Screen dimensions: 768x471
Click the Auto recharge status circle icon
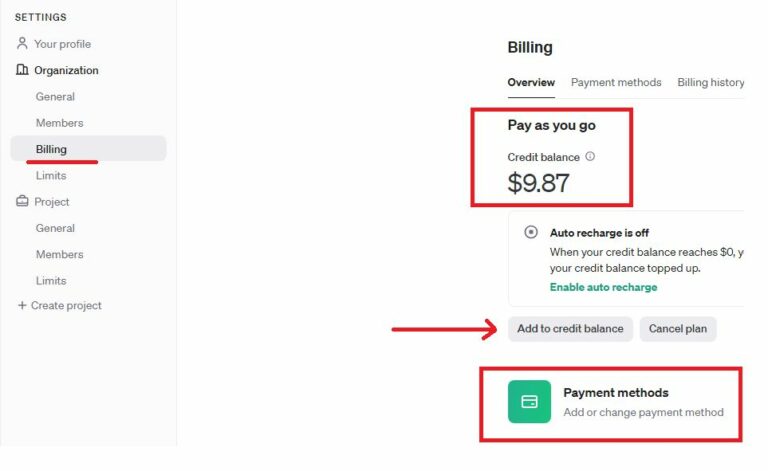531,232
